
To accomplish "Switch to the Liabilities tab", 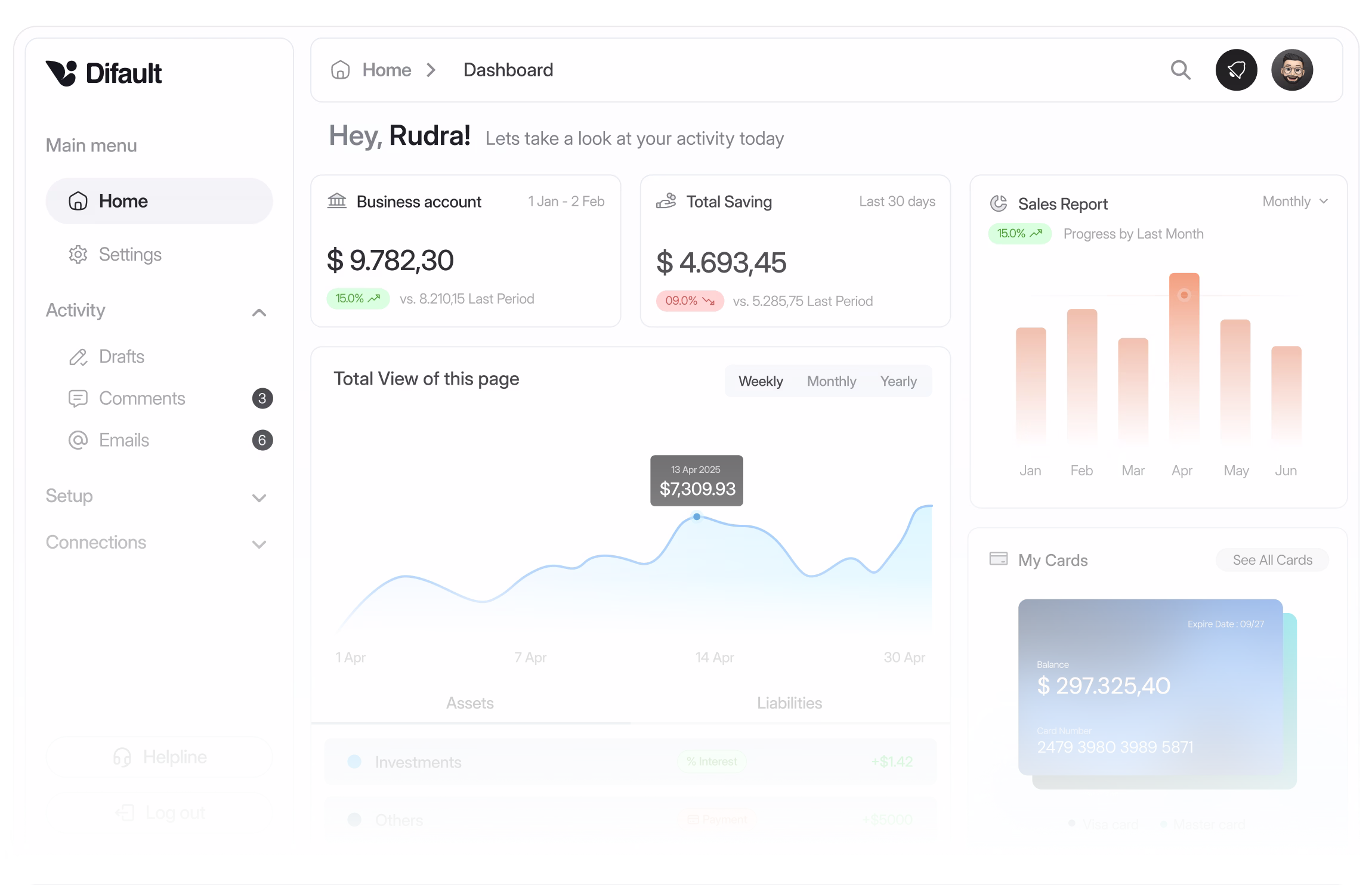I will pyautogui.click(x=790, y=703).
